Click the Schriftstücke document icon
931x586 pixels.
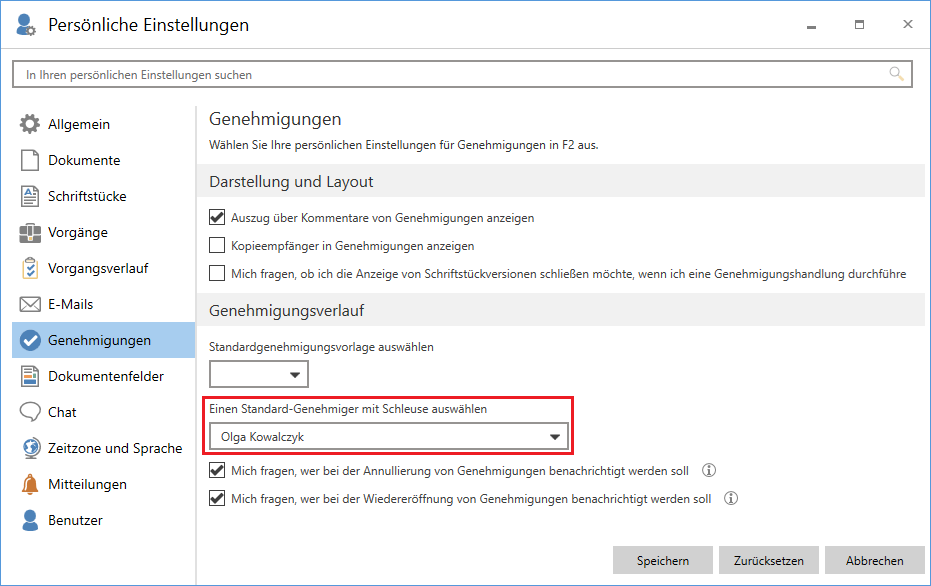point(30,197)
